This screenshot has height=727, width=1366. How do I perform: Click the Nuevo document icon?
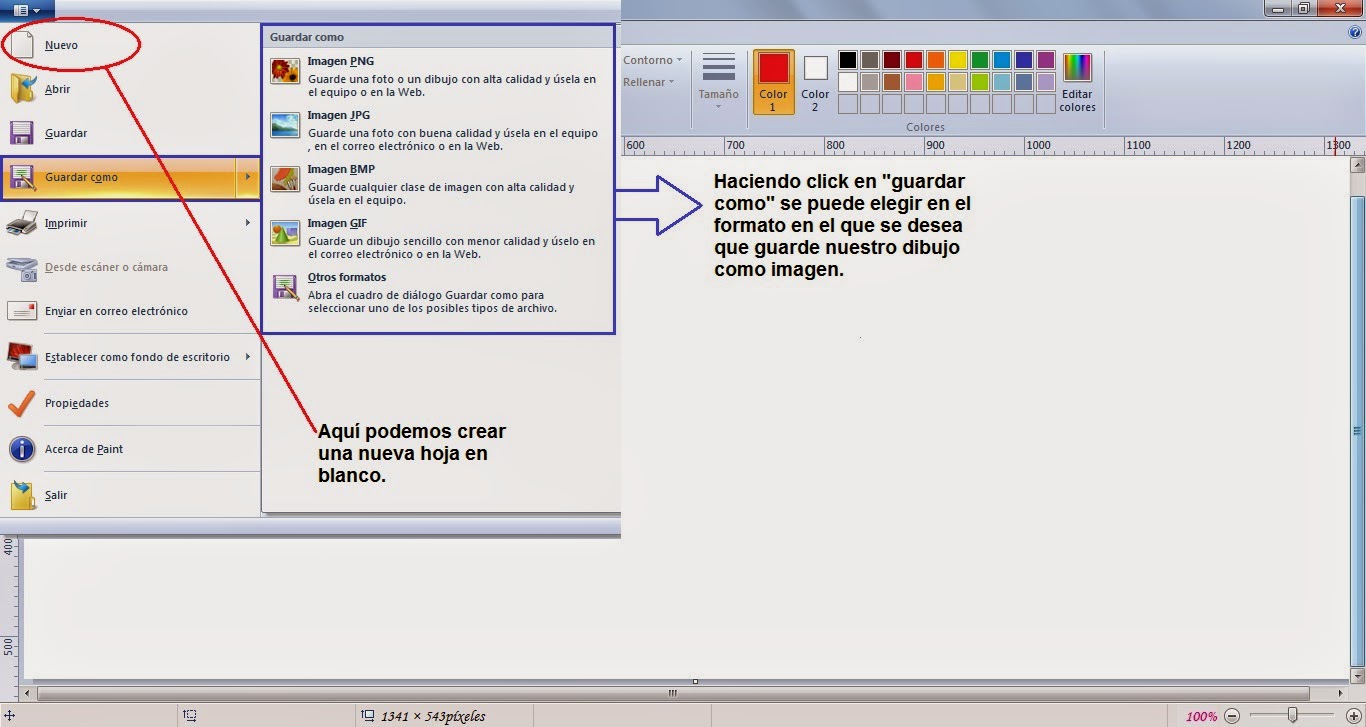tap(23, 45)
